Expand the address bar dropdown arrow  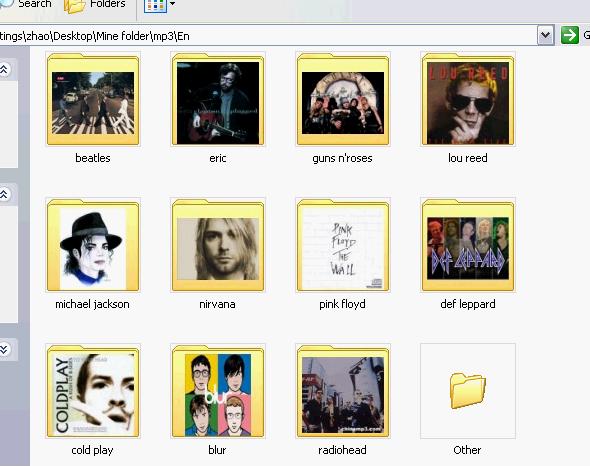point(546,35)
